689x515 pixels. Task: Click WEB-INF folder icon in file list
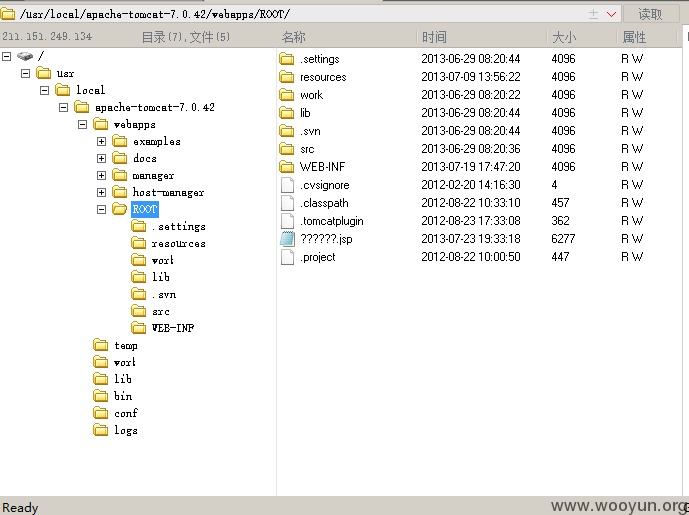(286, 167)
